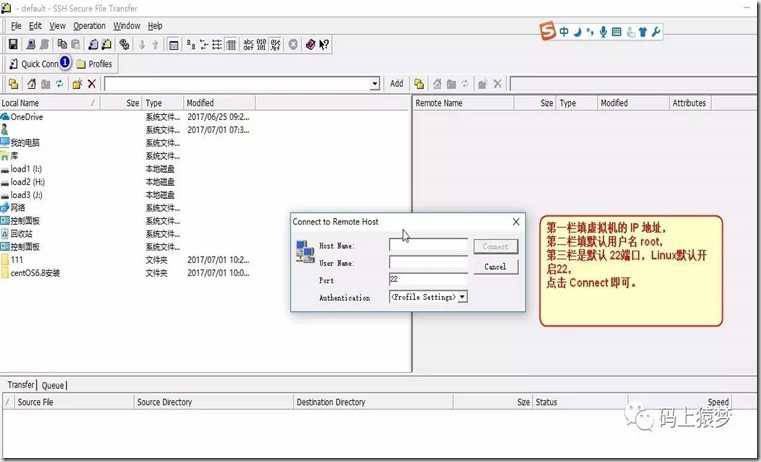Open the Help menu

tap(155, 26)
